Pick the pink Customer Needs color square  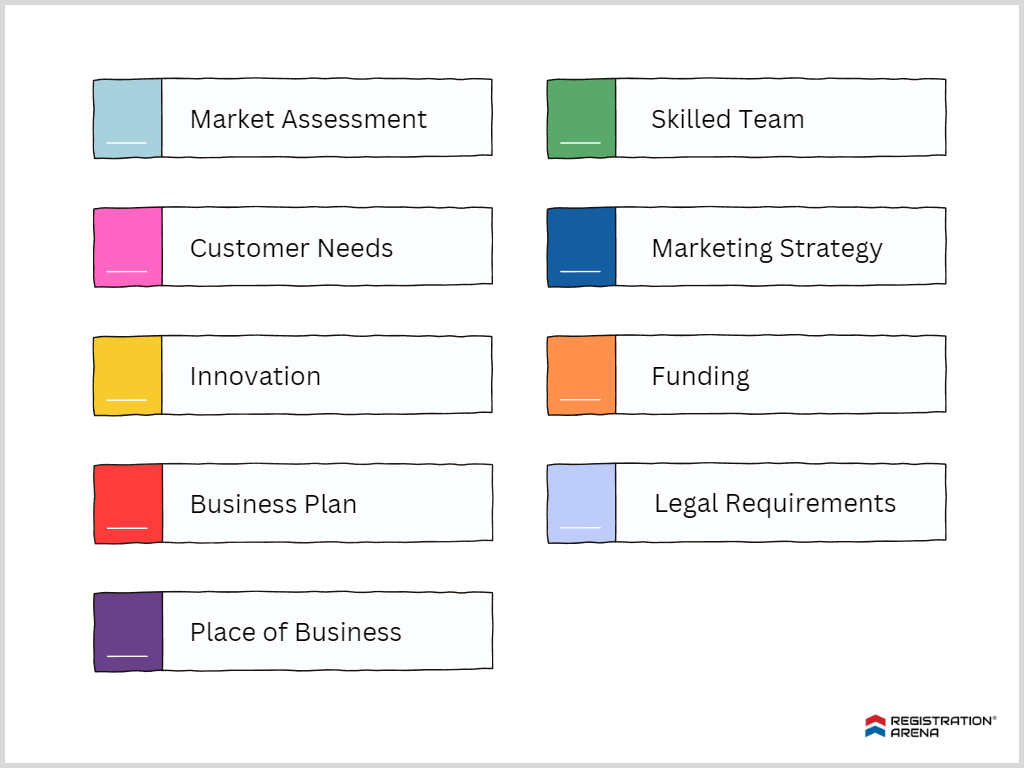coord(127,247)
